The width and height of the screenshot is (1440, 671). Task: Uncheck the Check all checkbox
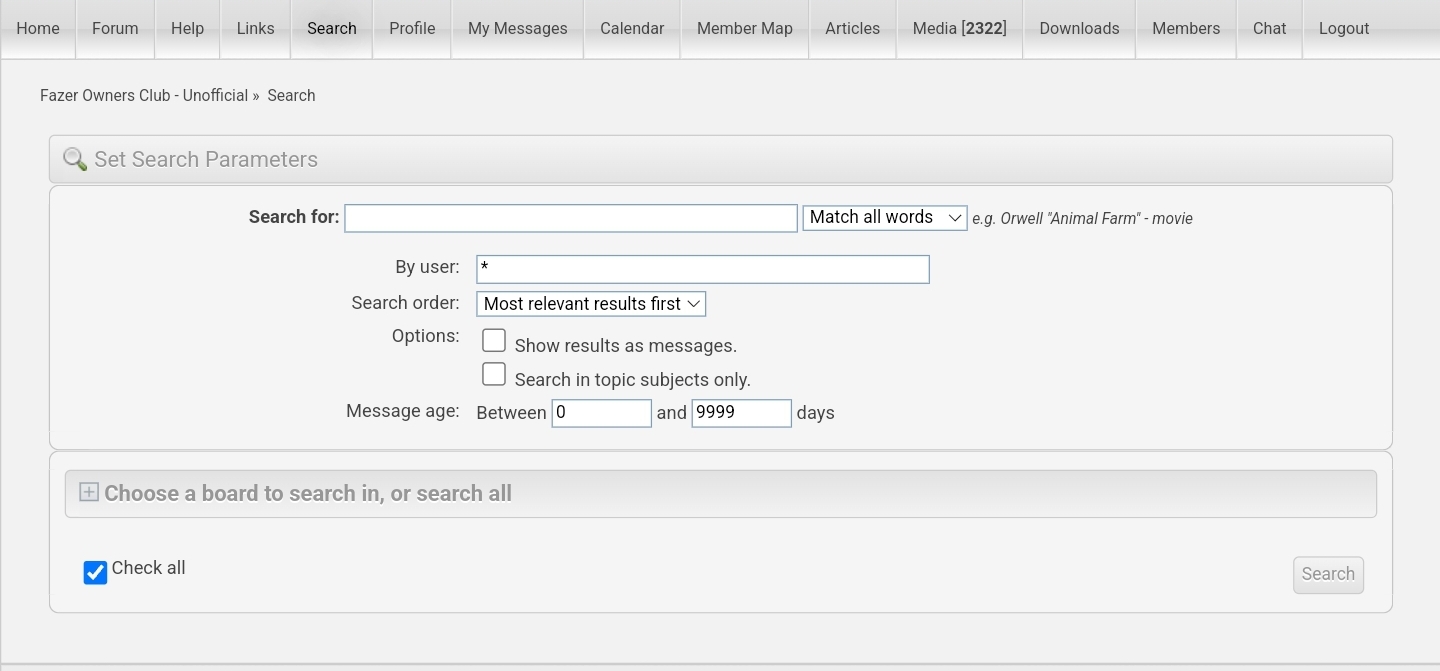(x=95, y=572)
